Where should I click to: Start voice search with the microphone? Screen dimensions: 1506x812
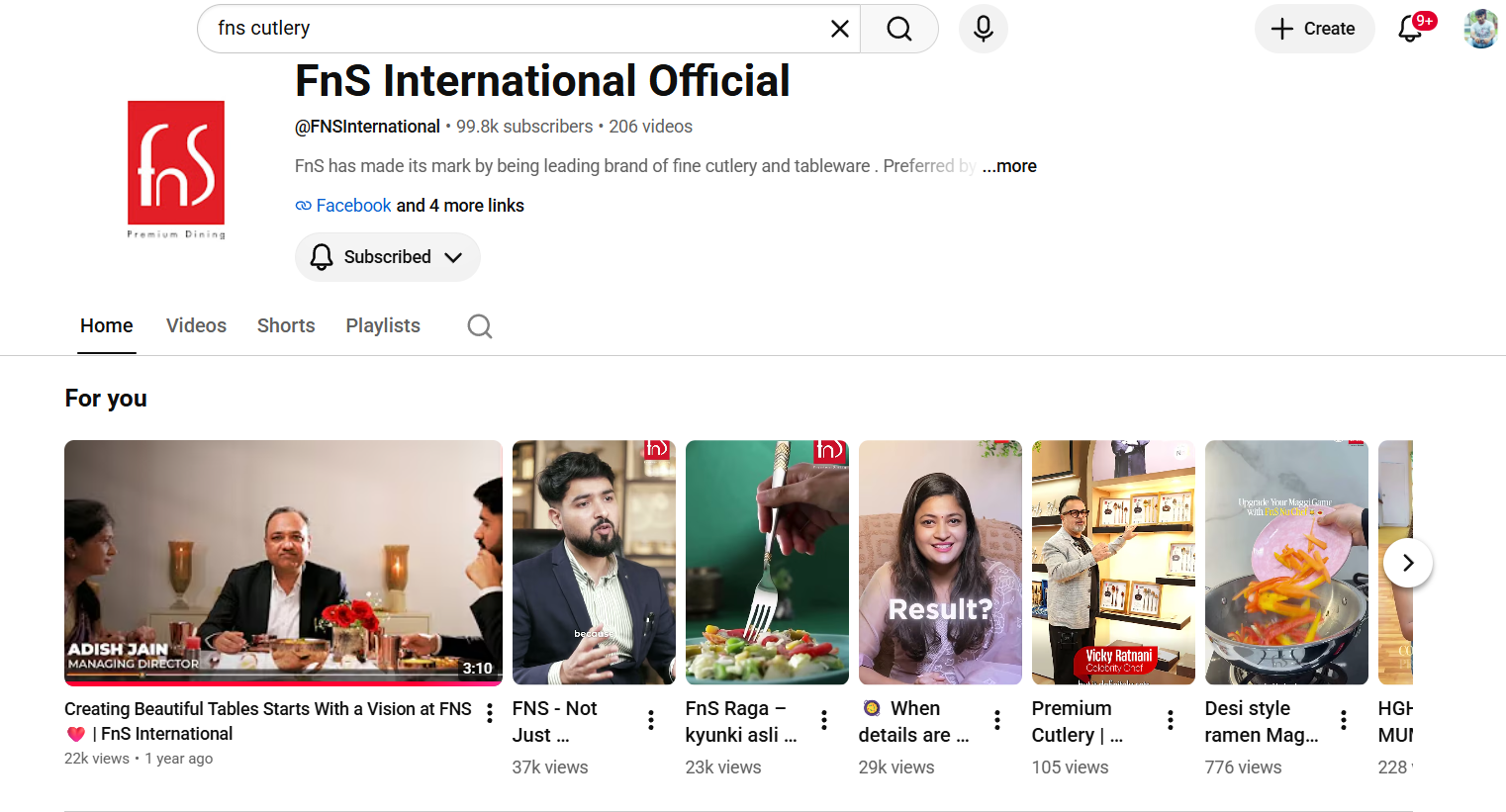(x=984, y=29)
